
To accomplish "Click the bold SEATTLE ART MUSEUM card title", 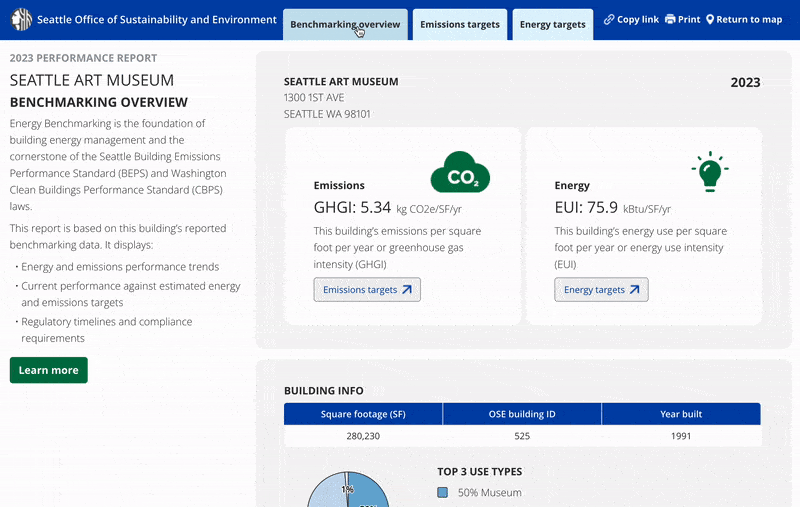I will click(x=341, y=82).
